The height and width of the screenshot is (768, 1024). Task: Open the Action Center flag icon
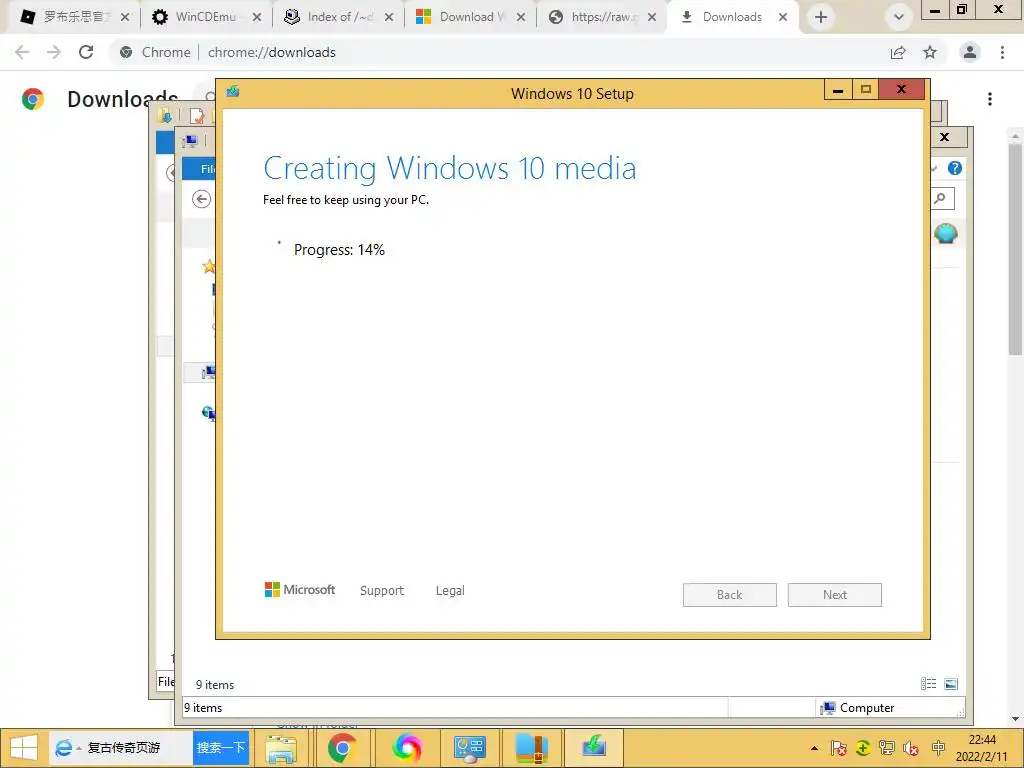(x=839, y=748)
